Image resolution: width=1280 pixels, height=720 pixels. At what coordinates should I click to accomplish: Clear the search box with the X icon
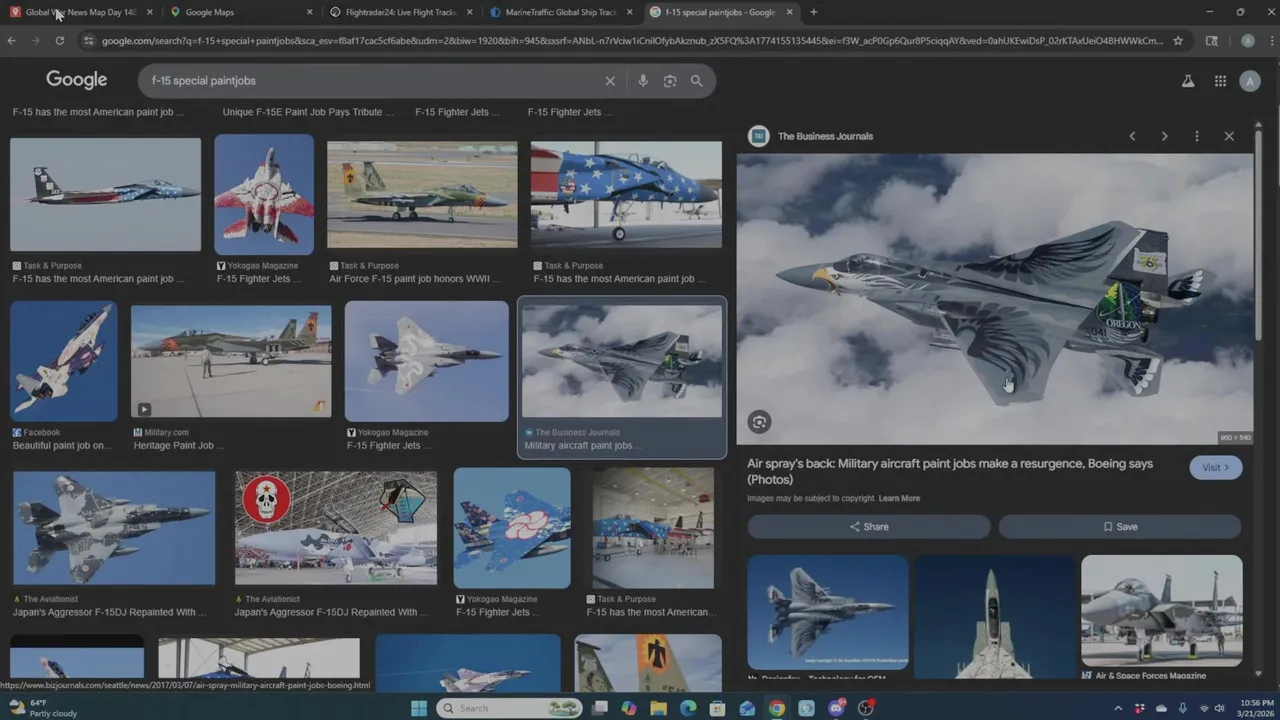[x=610, y=81]
